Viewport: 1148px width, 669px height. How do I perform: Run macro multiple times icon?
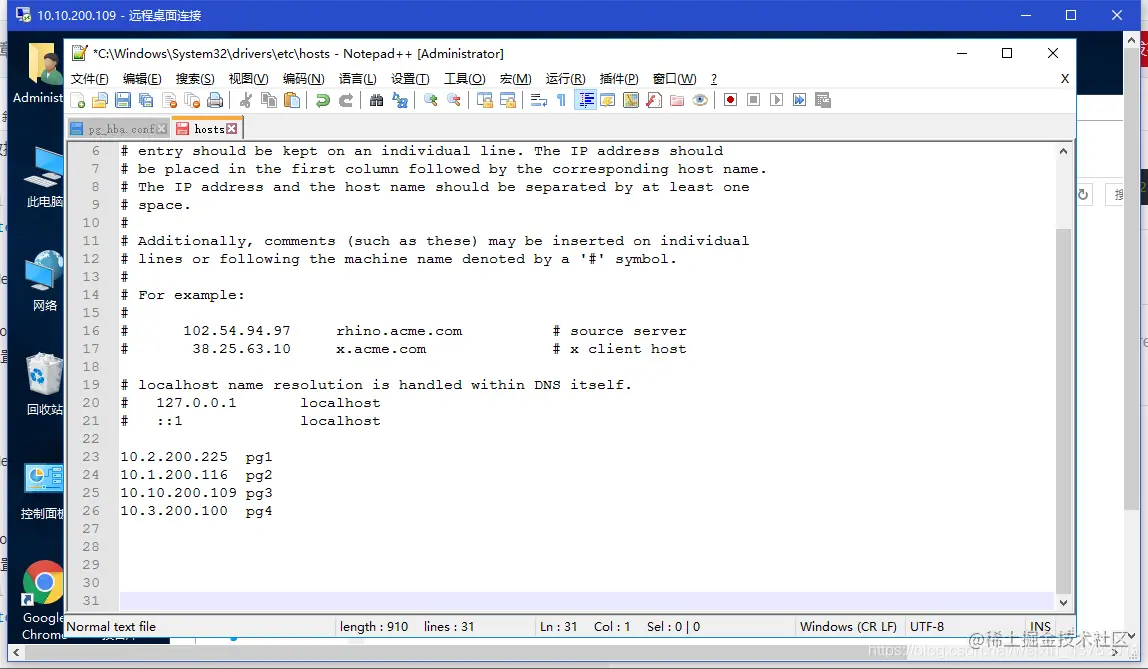(x=800, y=100)
